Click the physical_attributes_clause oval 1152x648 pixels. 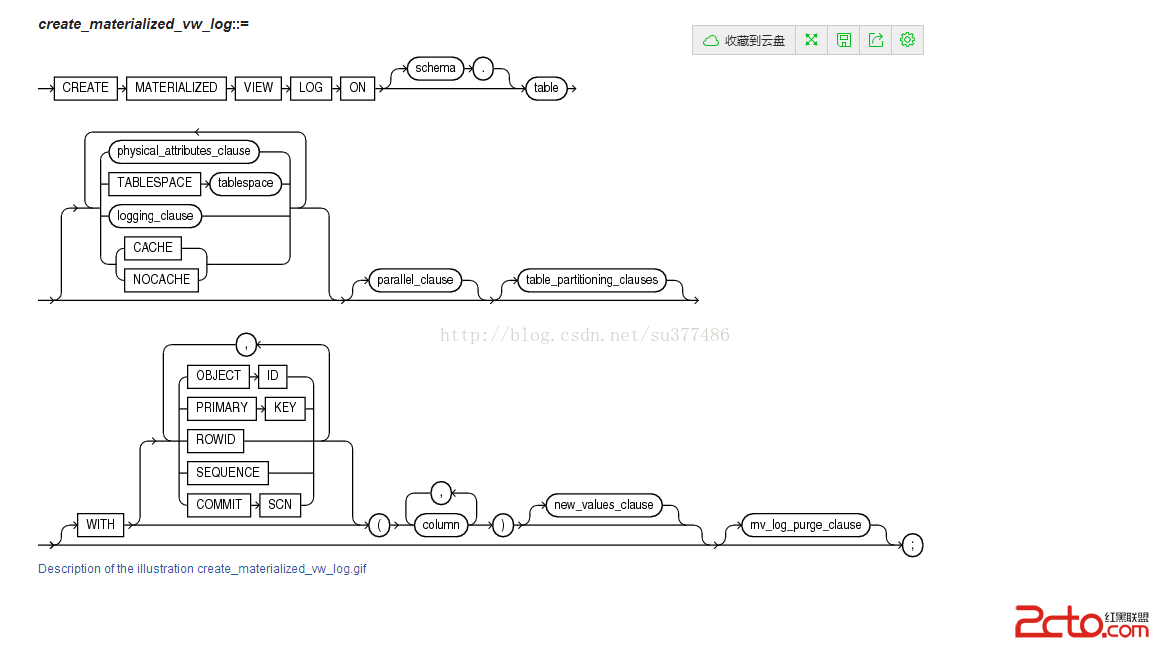[184, 151]
